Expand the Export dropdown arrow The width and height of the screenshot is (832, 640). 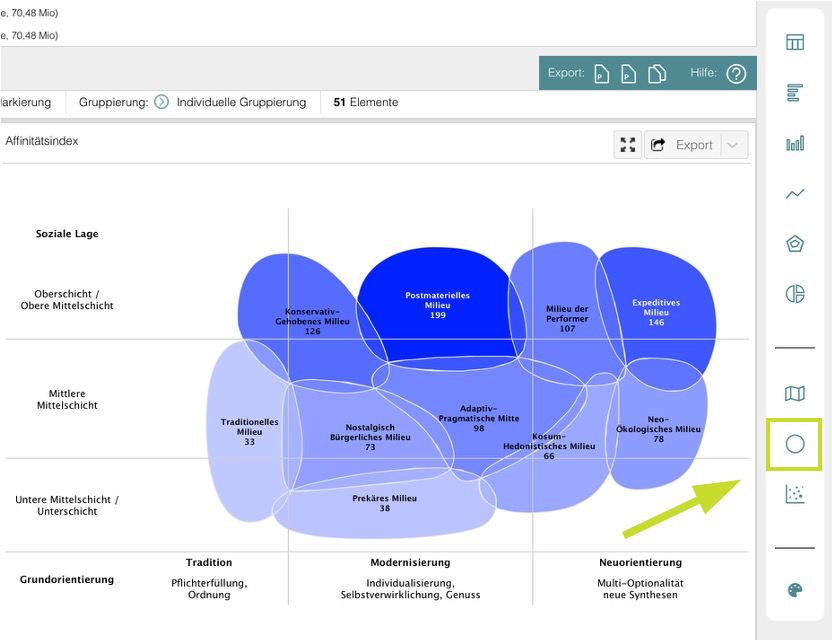click(733, 145)
